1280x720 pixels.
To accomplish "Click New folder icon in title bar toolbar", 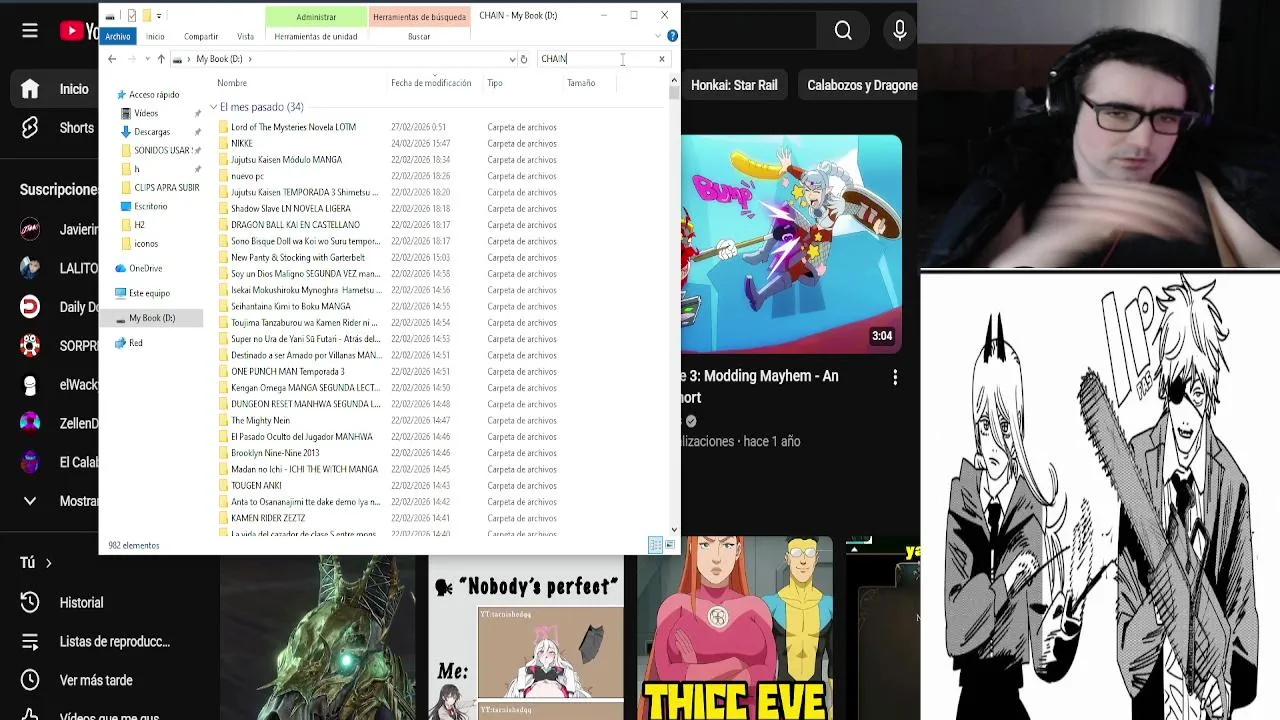I will pos(146,16).
